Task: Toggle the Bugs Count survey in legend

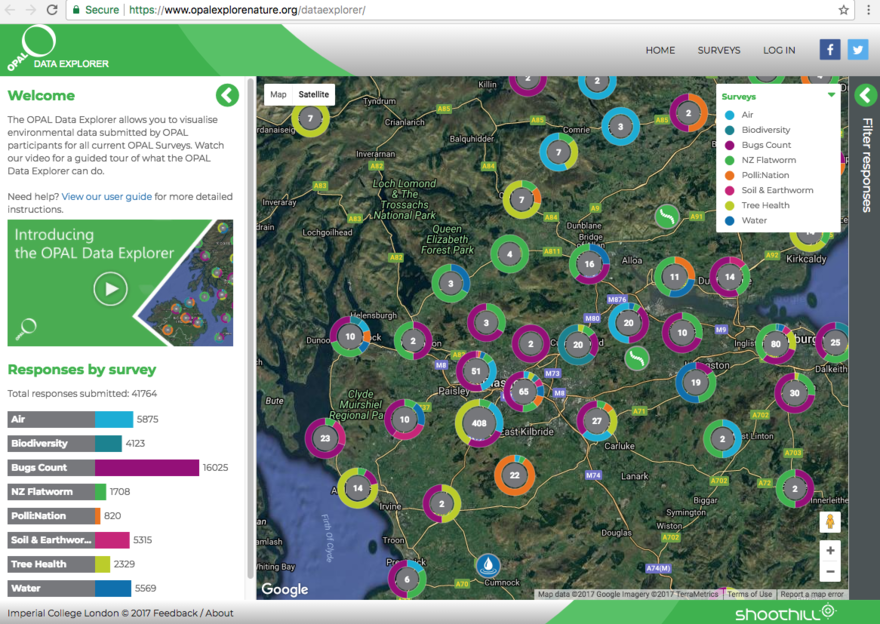Action: pos(758,145)
